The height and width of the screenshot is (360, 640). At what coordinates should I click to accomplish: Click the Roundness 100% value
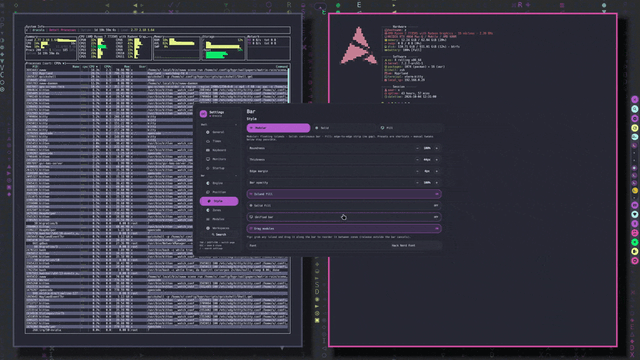coord(427,148)
